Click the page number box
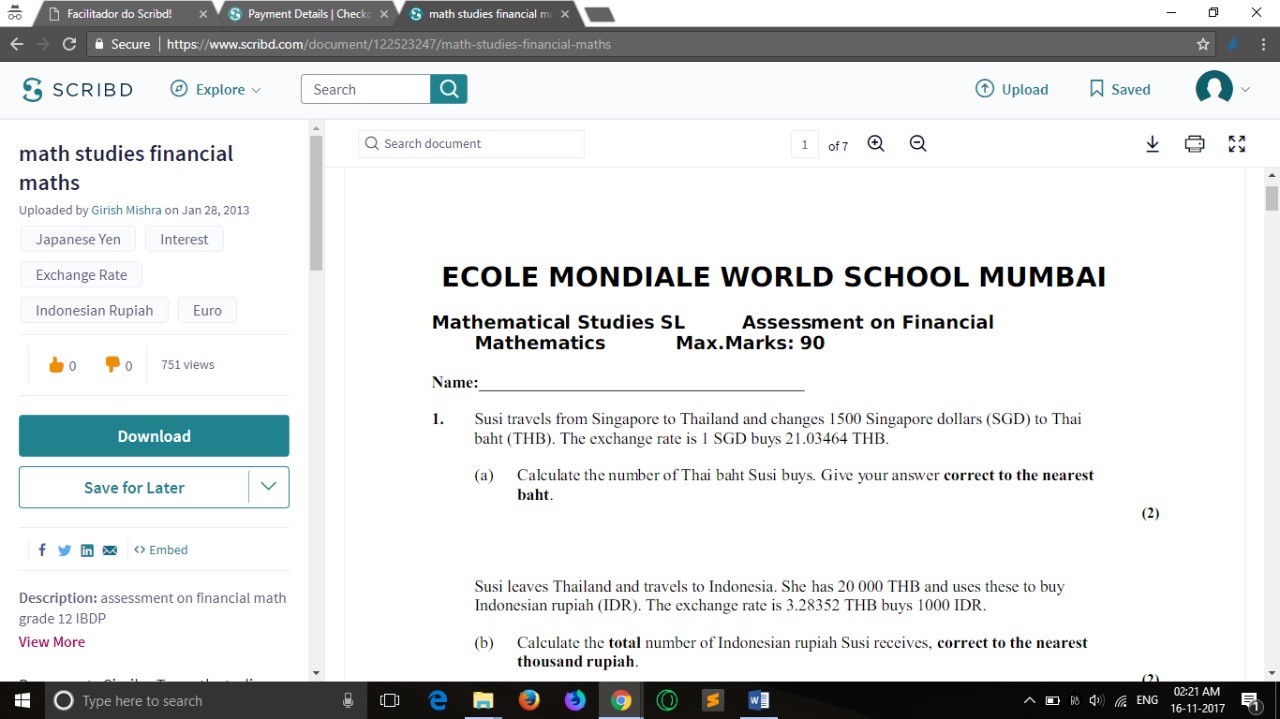This screenshot has width=1280, height=719. pos(804,145)
